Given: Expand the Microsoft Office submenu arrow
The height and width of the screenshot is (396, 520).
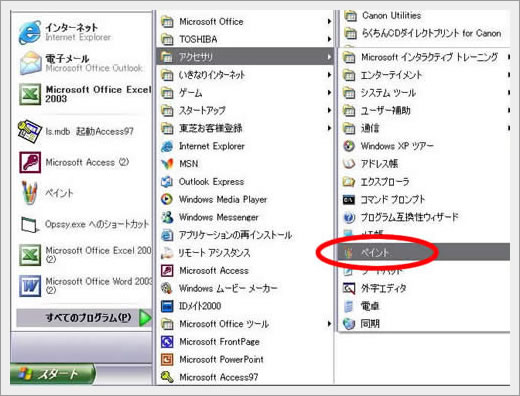Looking at the screenshot, I should [x=329, y=22].
